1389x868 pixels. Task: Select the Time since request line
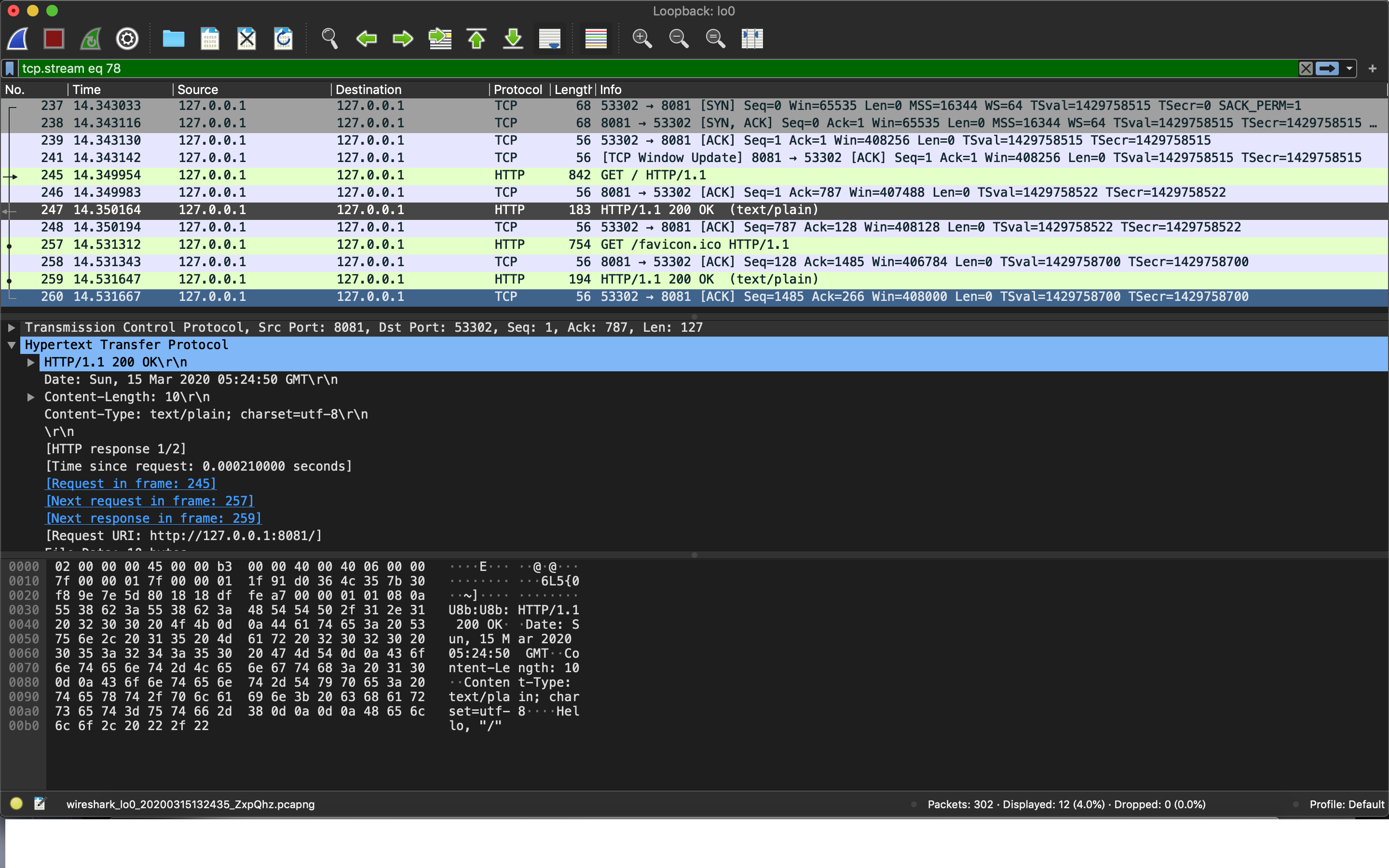[199, 466]
